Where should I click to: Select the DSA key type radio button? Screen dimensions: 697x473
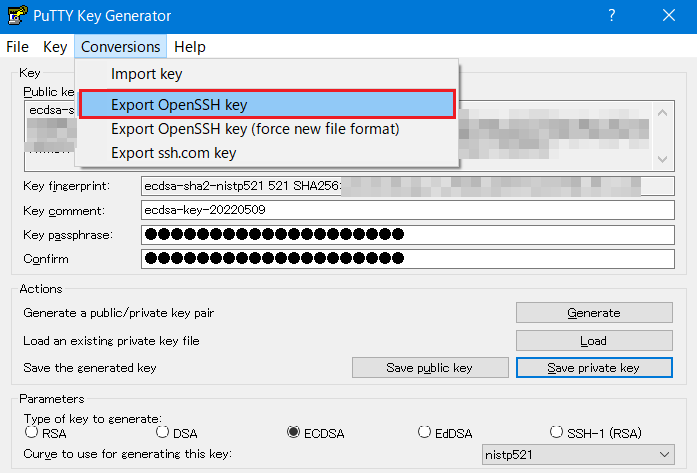point(163,433)
